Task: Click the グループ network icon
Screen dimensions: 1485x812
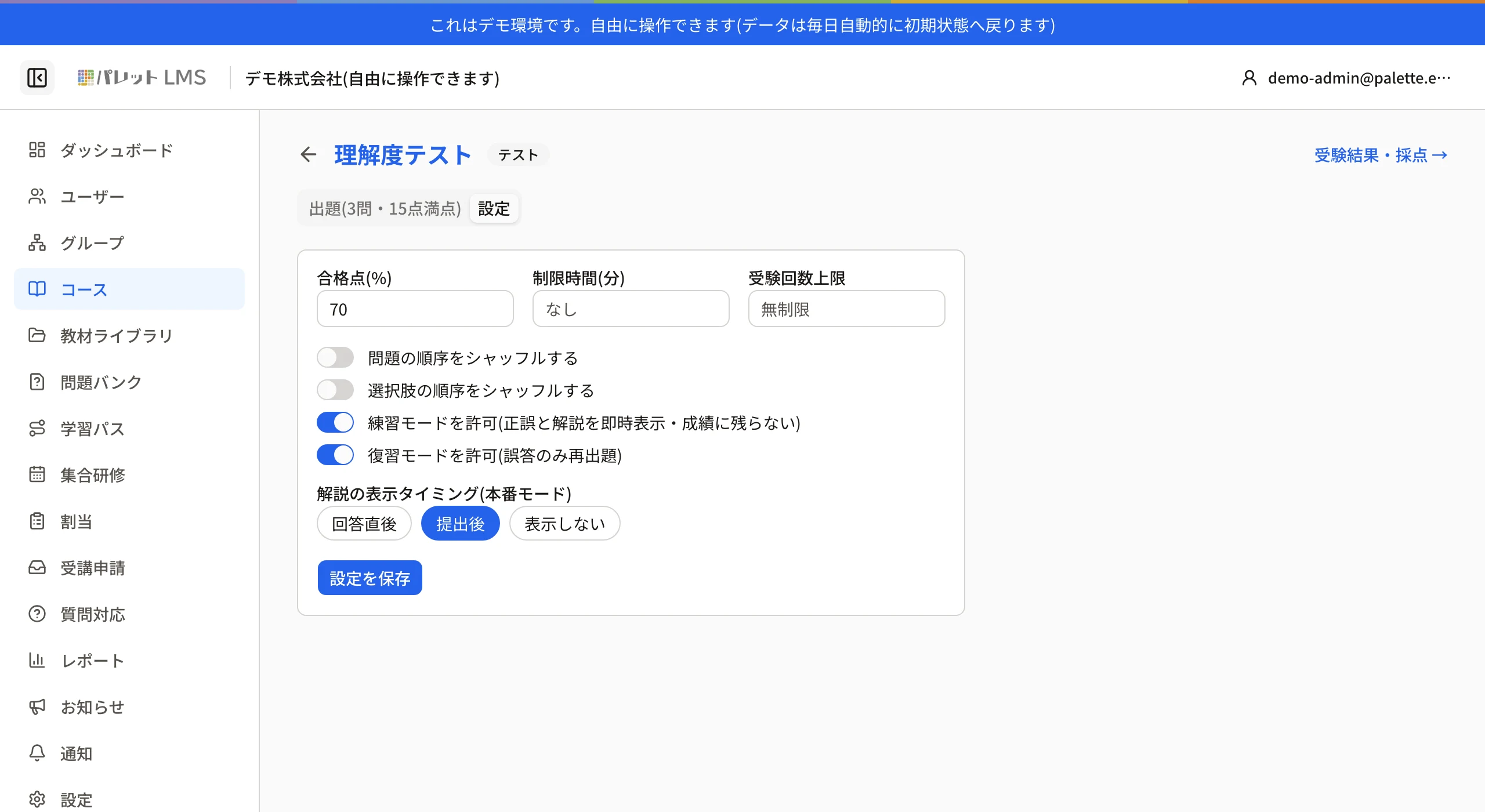Action: tap(37, 242)
